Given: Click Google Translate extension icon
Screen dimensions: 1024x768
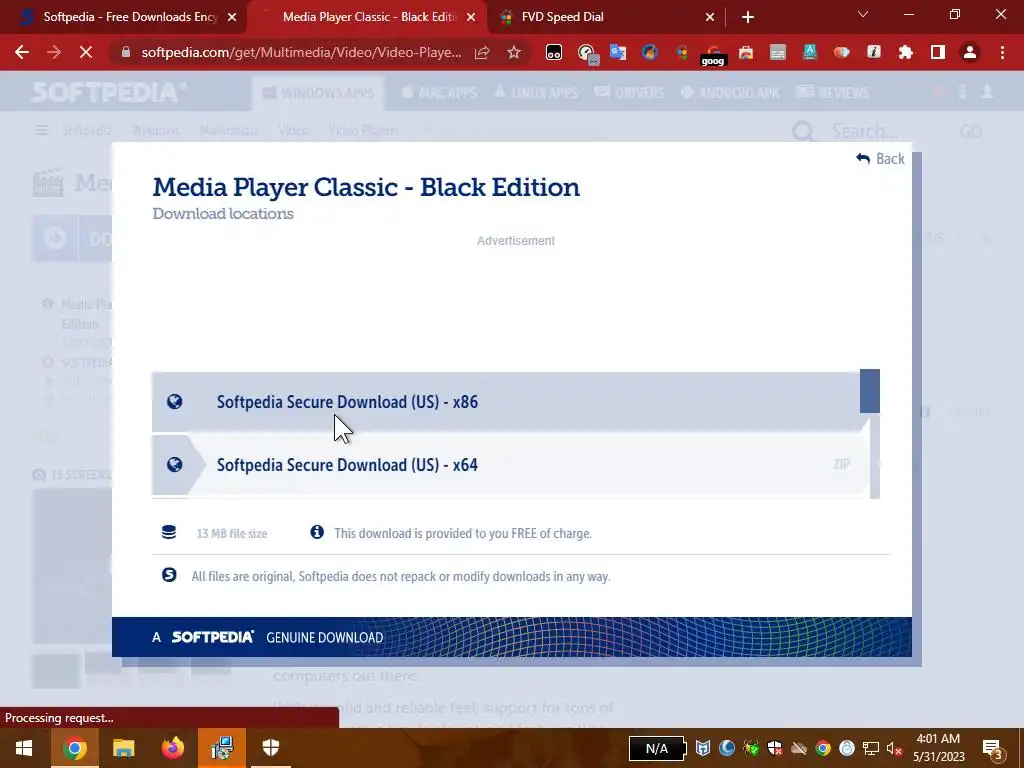Looking at the screenshot, I should 618,52.
